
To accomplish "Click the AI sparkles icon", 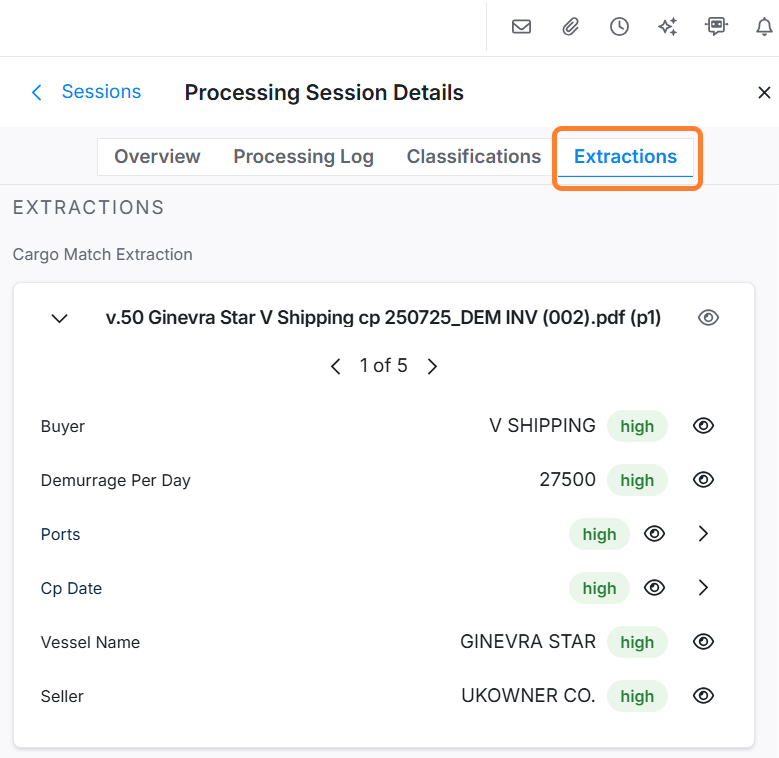I will point(668,27).
